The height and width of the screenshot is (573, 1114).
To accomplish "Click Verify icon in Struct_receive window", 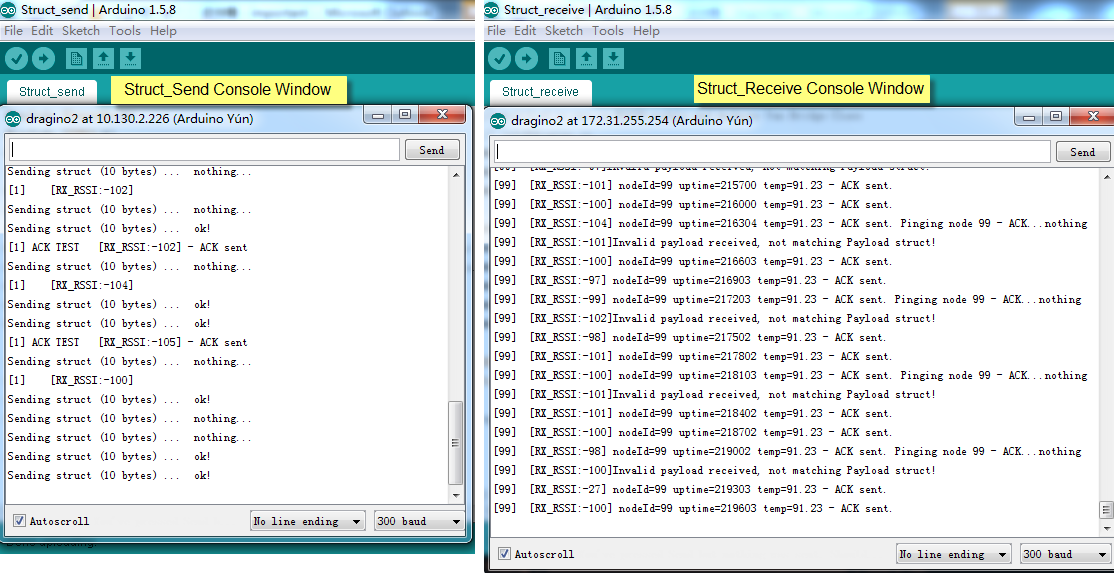I will coord(499,58).
